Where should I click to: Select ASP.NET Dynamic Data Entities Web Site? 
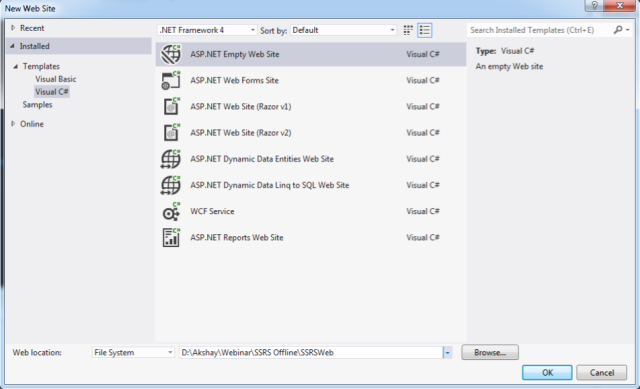tap(311, 159)
